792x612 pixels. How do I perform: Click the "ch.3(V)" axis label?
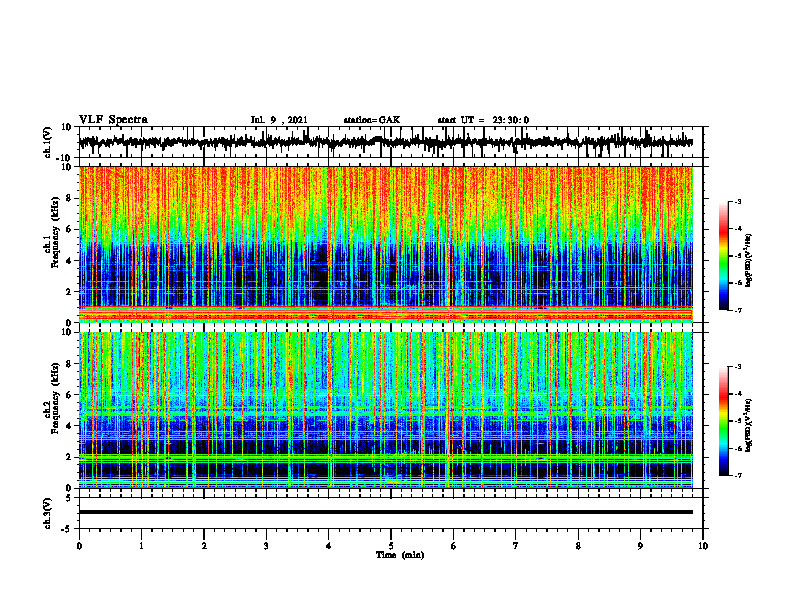48,514
